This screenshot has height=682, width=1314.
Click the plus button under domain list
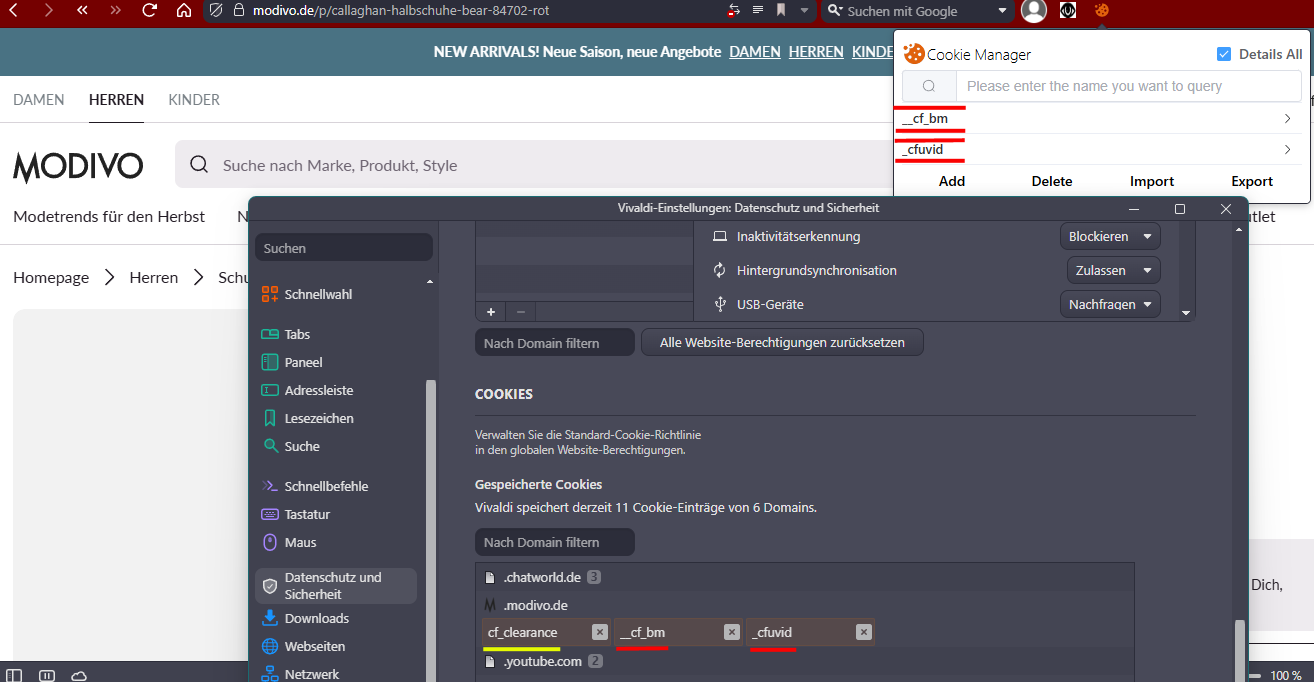[x=490, y=311]
